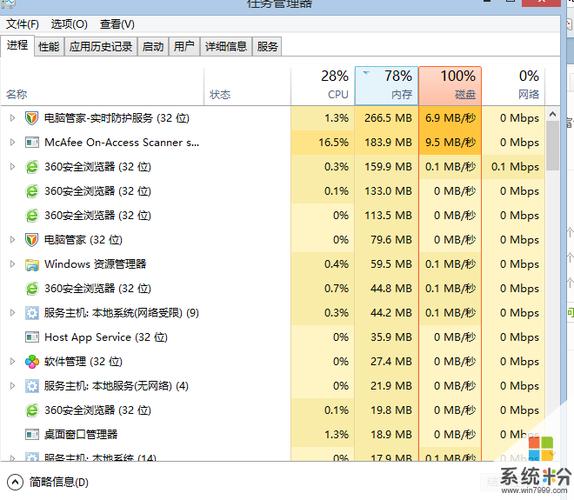Expand 服务主机: 本地服务(无网络) (4) group
574x500 pixels.
click(12, 386)
